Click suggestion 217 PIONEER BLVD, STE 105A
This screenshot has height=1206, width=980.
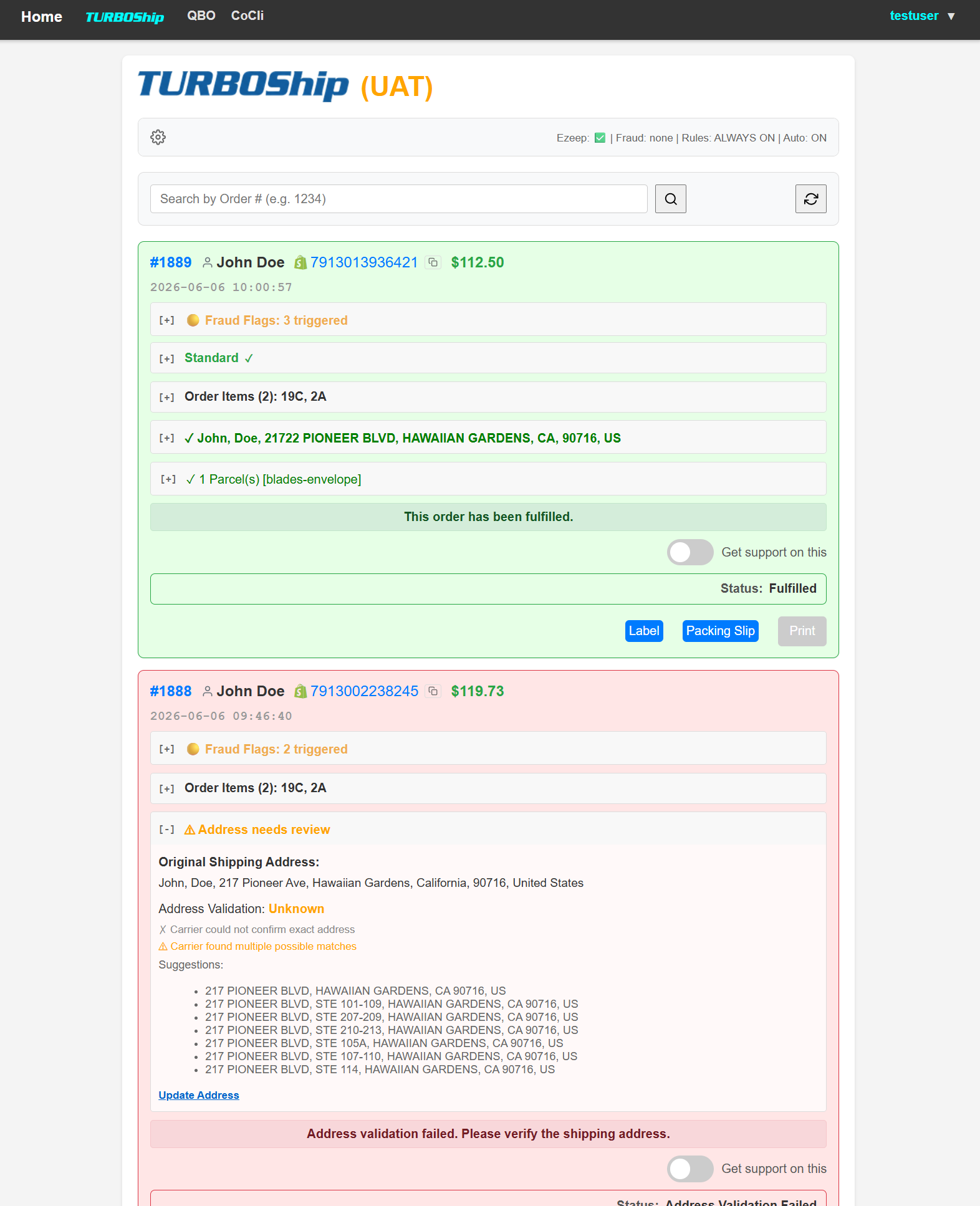tap(384, 1043)
